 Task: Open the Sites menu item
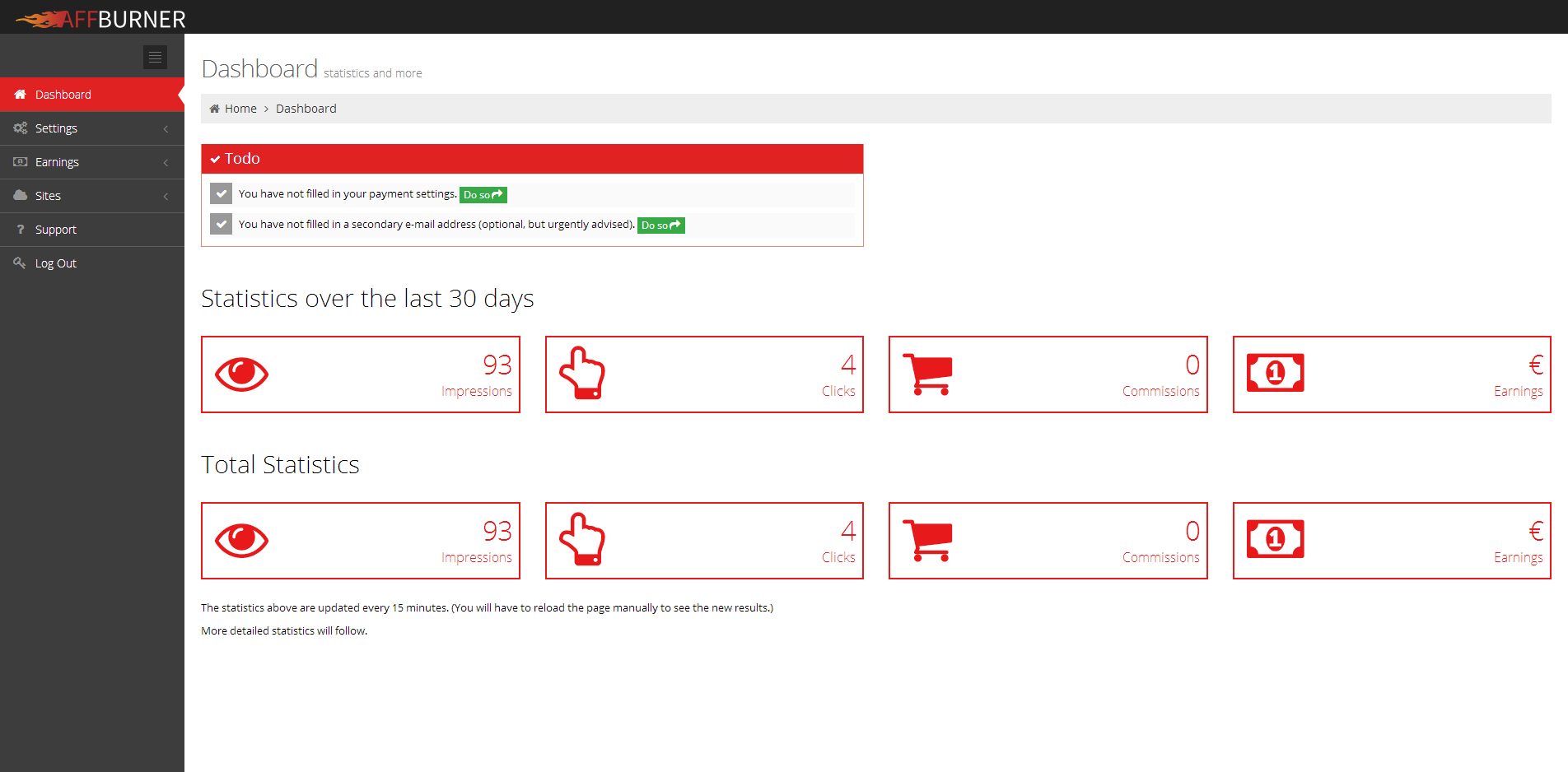click(x=92, y=196)
